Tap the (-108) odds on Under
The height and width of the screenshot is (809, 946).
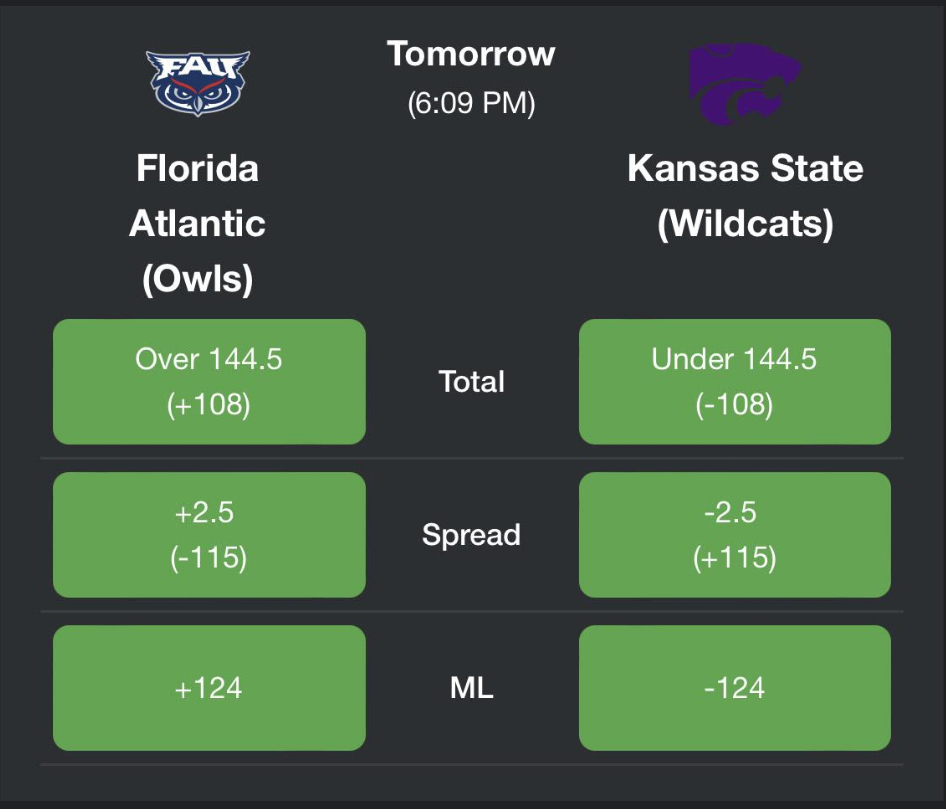coord(734,404)
